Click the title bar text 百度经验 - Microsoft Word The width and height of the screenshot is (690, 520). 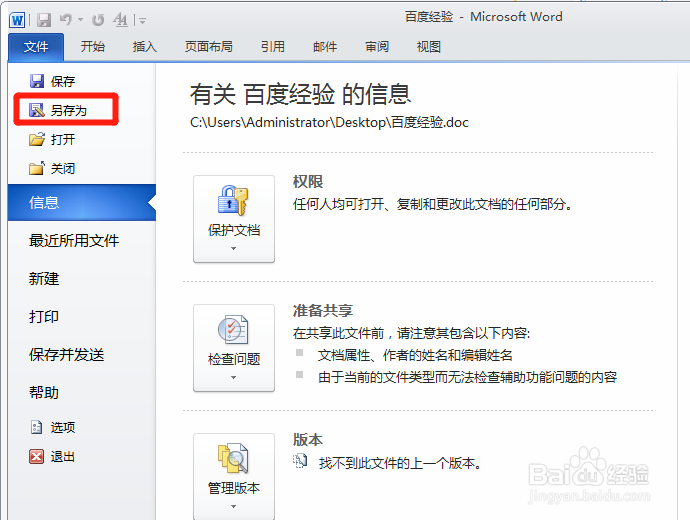coord(483,17)
